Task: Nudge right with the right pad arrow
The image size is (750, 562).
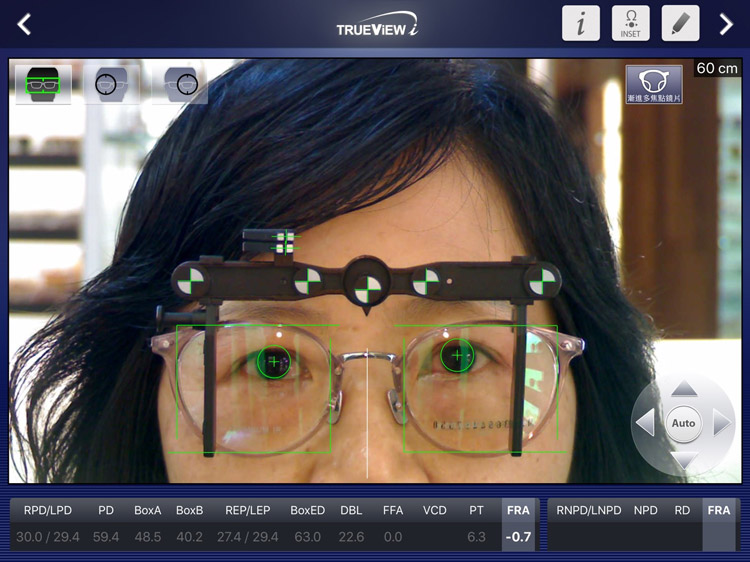Action: [x=722, y=423]
